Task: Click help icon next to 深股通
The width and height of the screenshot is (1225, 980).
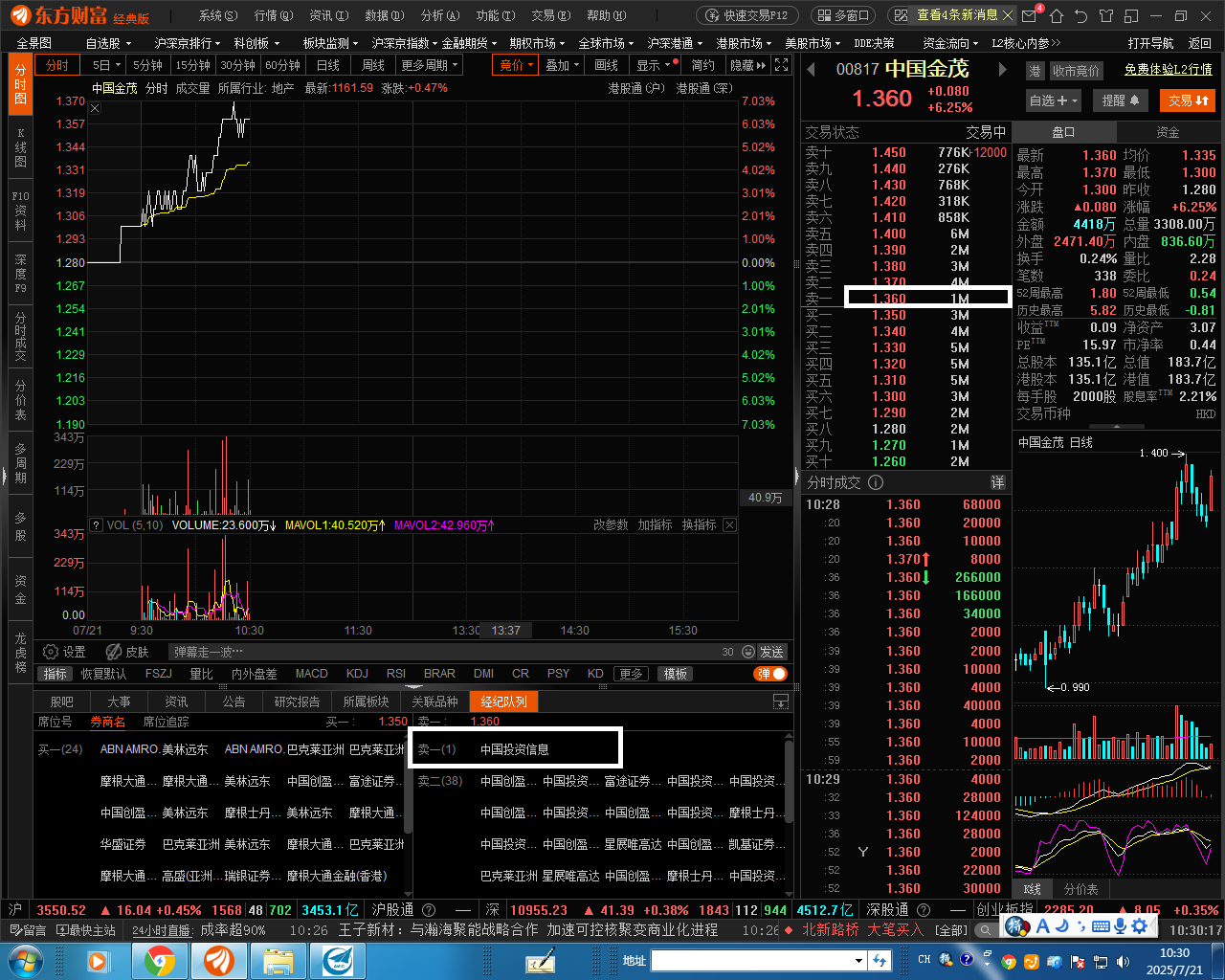Action: pyautogui.click(x=924, y=910)
